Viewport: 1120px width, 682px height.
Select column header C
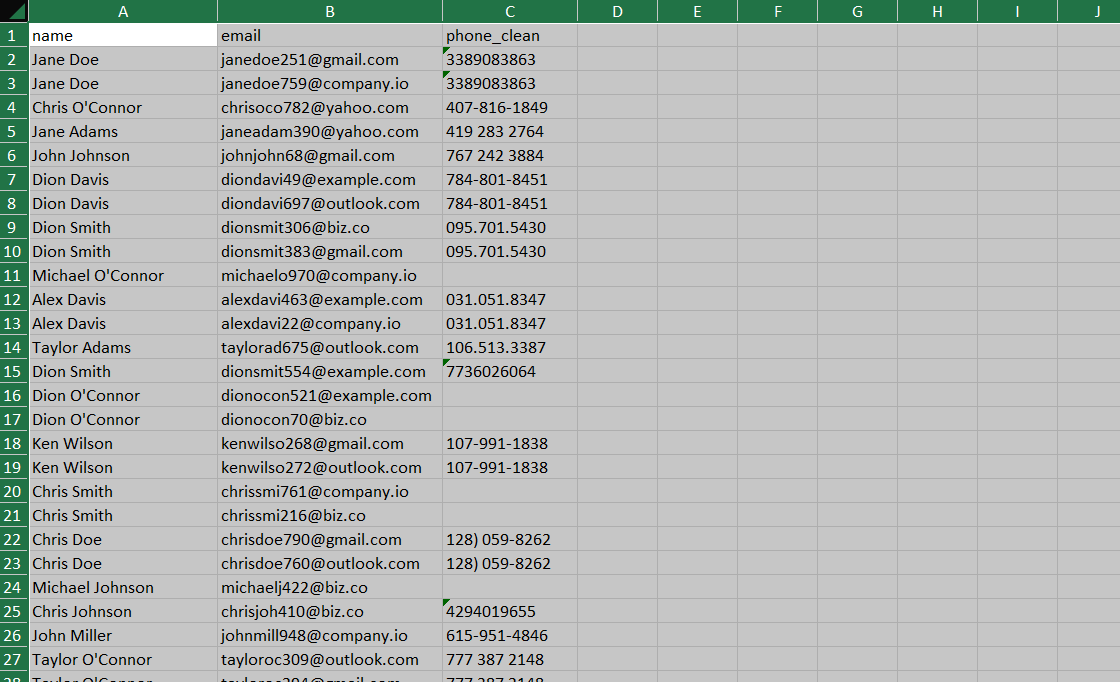coord(509,10)
